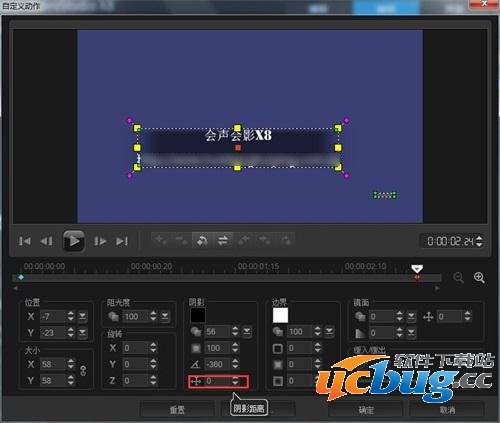Cancel the dialog with 取消
Viewport: 500px width, 423px height.
click(x=447, y=409)
